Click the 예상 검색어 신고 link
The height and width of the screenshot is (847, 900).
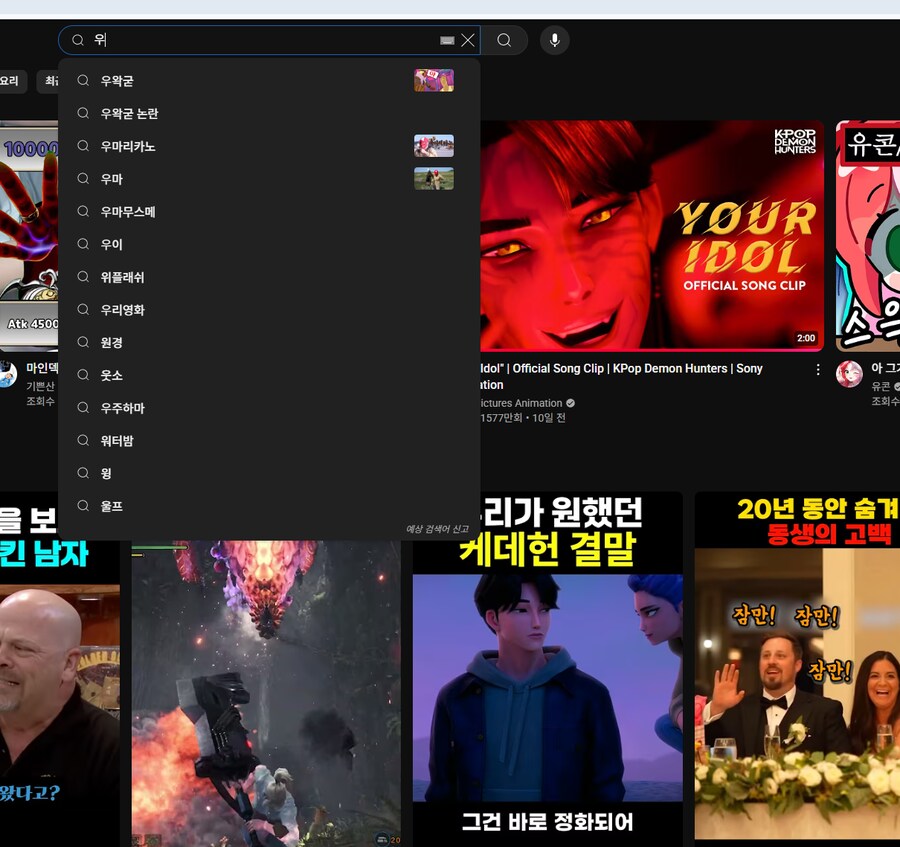click(x=437, y=529)
